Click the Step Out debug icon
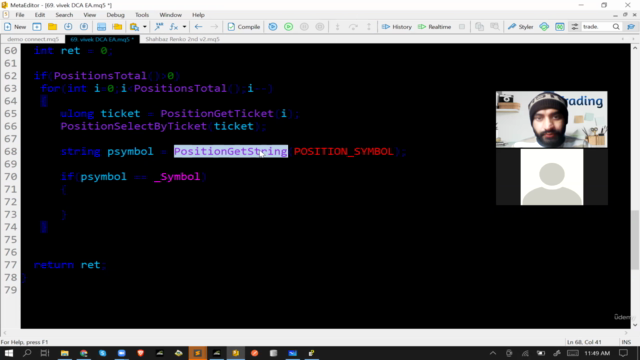 [x=369, y=27]
